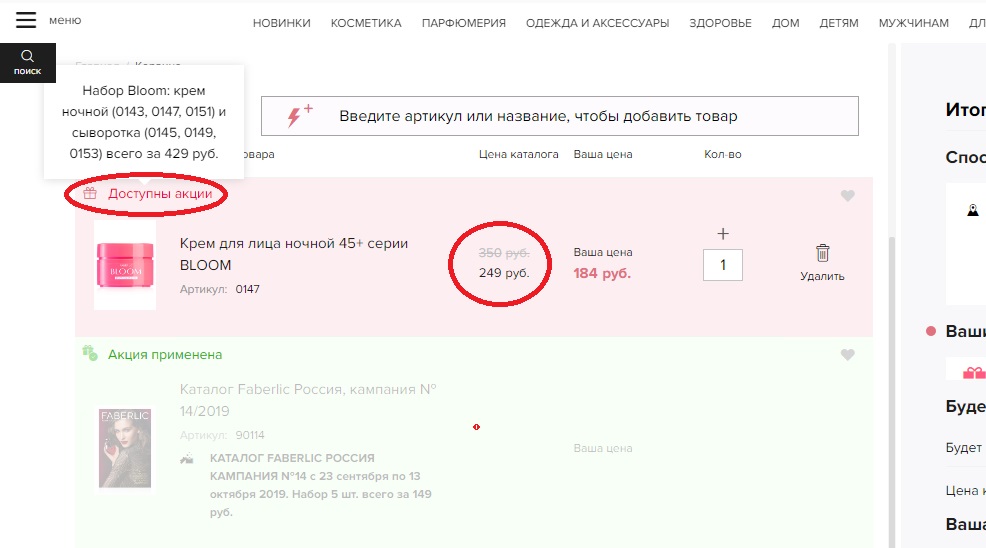Click icon beside catalog campaign description

tap(187, 459)
